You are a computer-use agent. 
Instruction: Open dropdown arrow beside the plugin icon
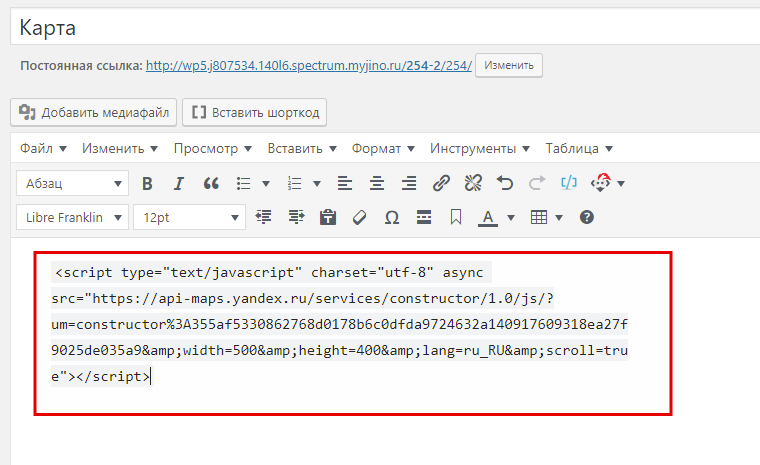point(621,183)
